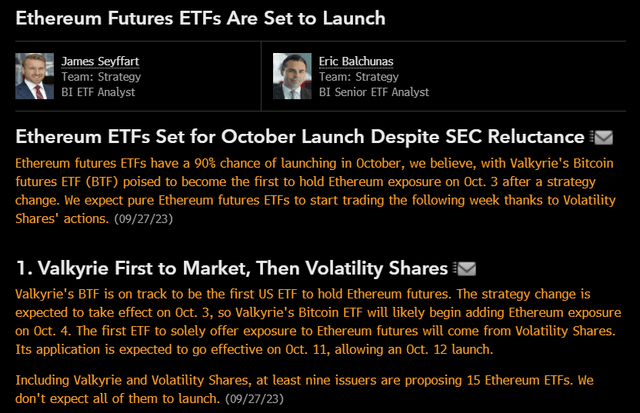Click the envelope icon beside Valkyrie First to Market
This screenshot has width=640, height=413.
[465, 268]
